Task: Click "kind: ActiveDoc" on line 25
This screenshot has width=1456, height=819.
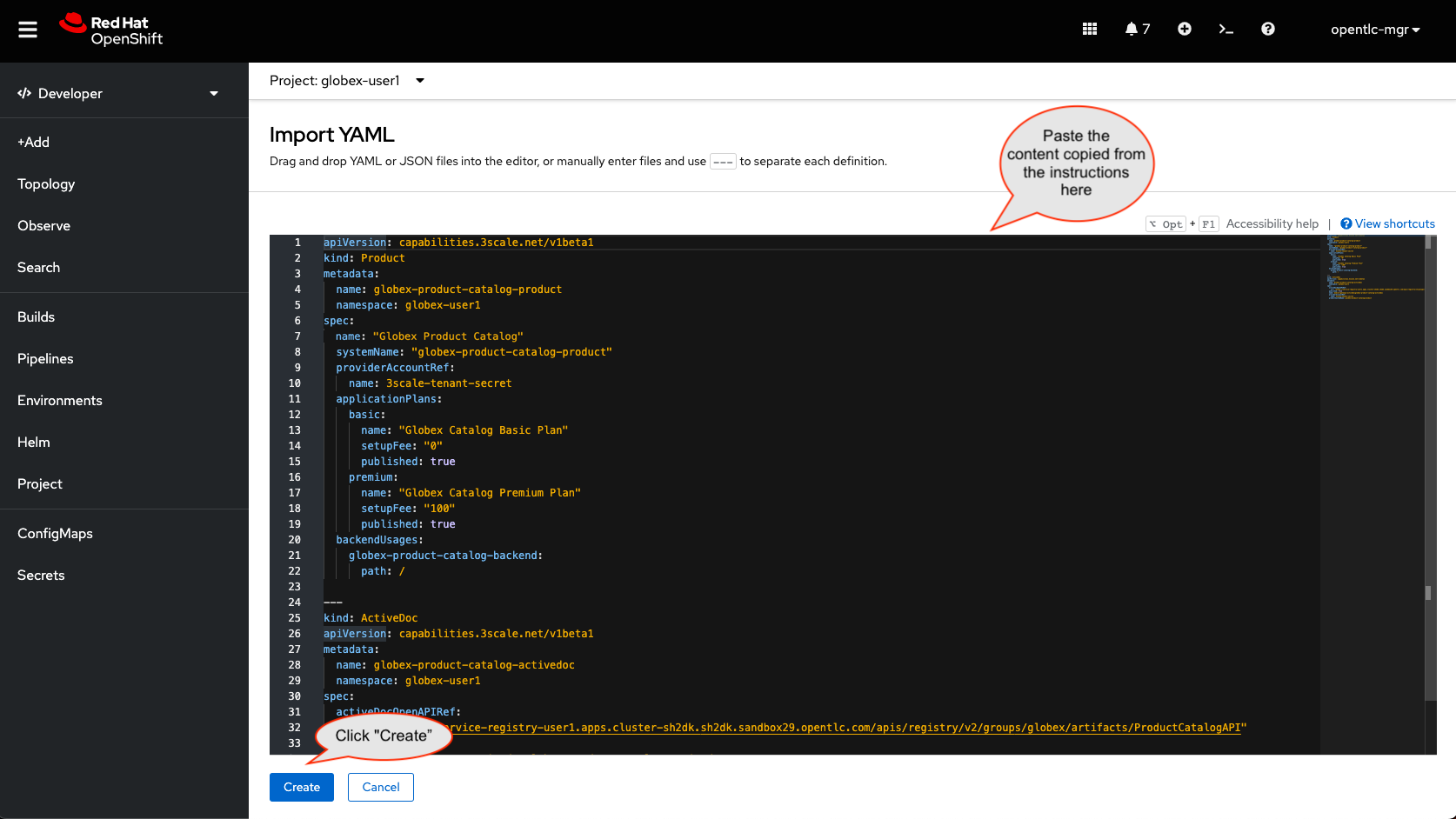Action: tap(371, 618)
